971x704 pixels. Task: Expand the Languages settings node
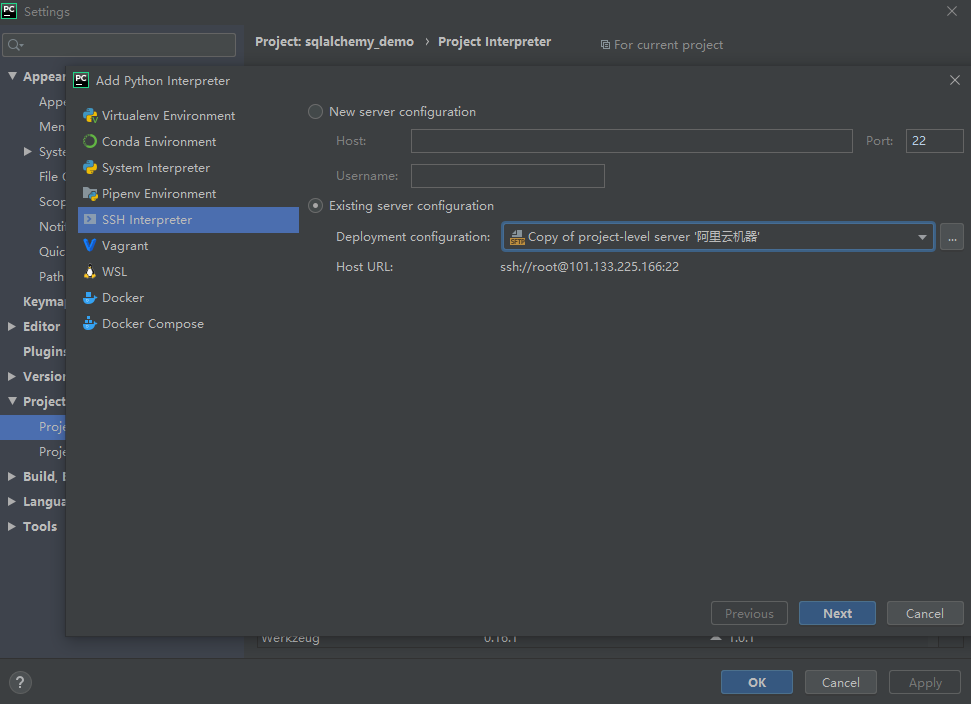pyautogui.click(x=12, y=502)
